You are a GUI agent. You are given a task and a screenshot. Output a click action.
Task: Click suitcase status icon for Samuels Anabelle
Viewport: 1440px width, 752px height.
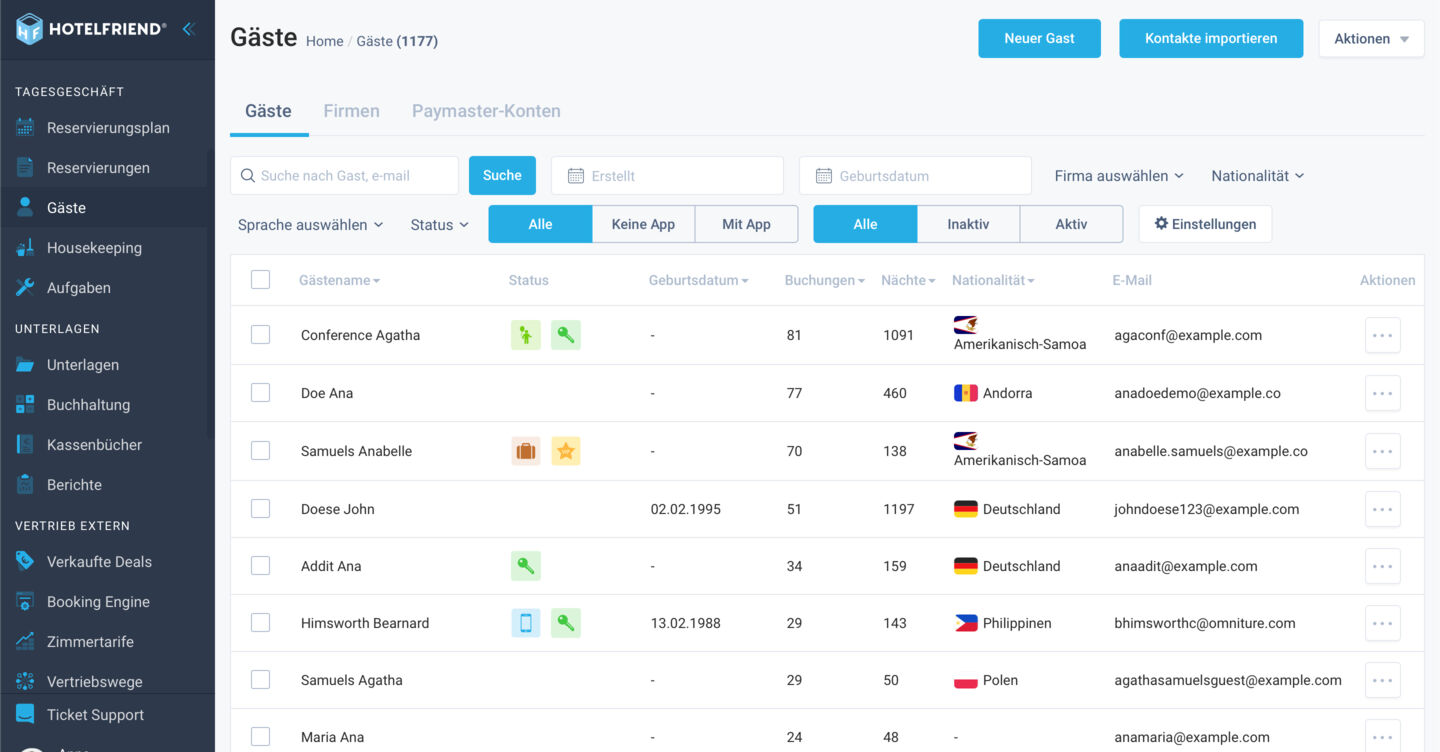(x=526, y=451)
